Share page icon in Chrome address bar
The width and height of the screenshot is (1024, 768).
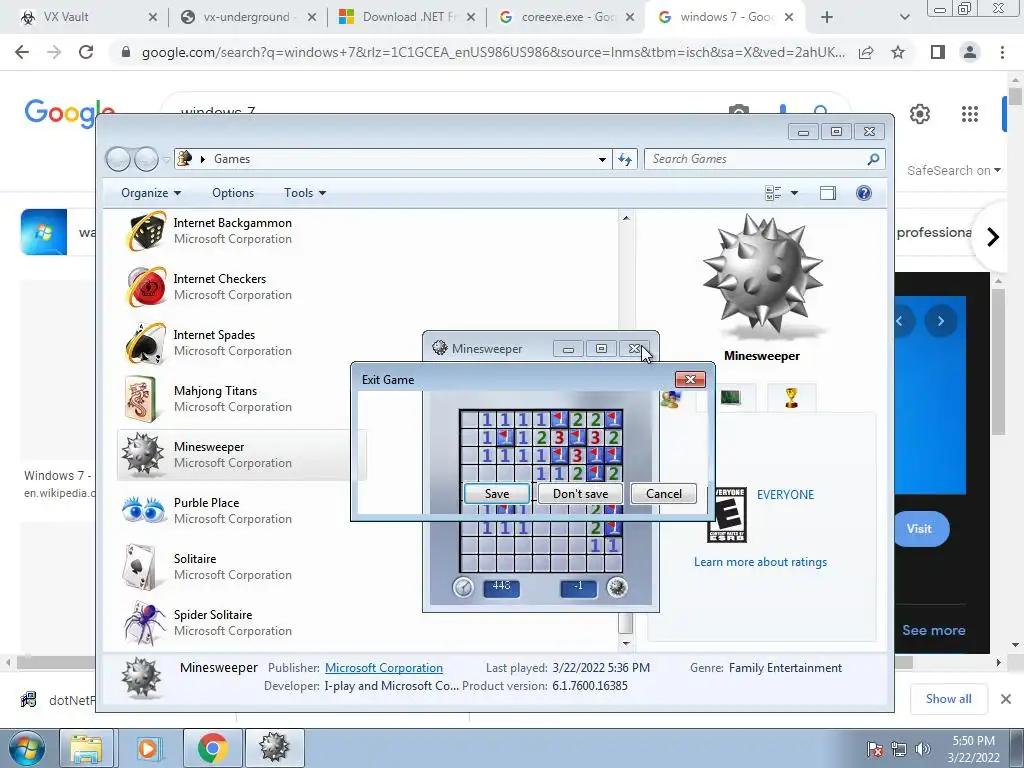(866, 52)
